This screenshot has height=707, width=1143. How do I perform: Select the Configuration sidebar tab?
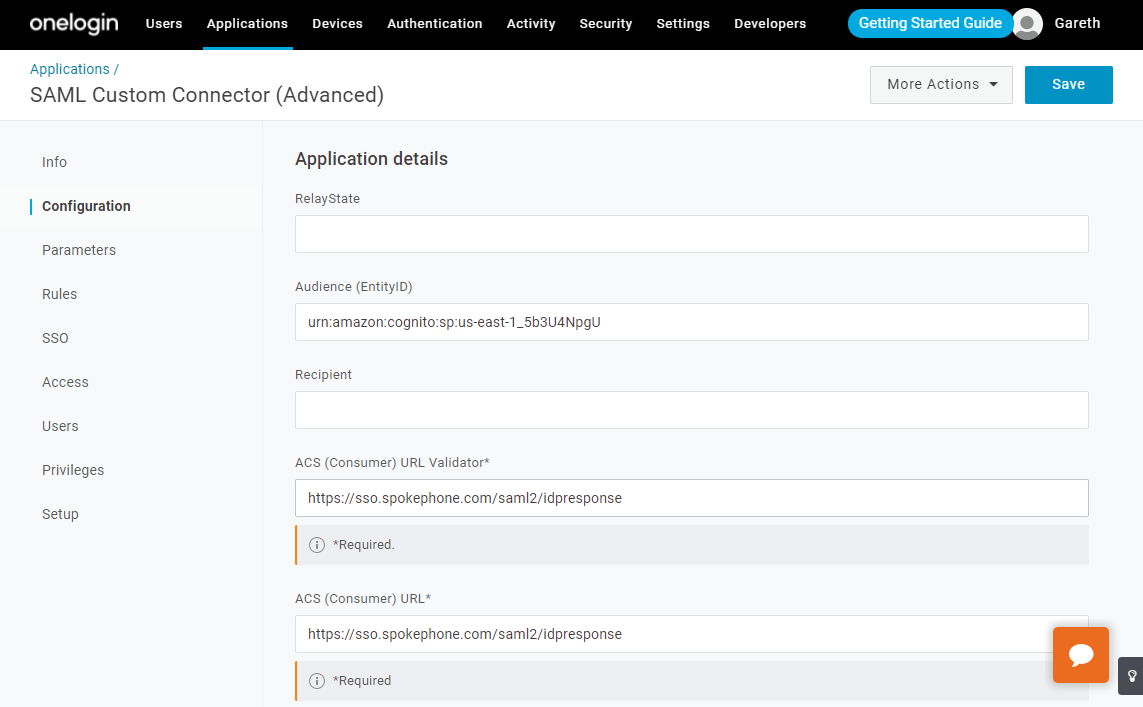pyautogui.click(x=86, y=206)
